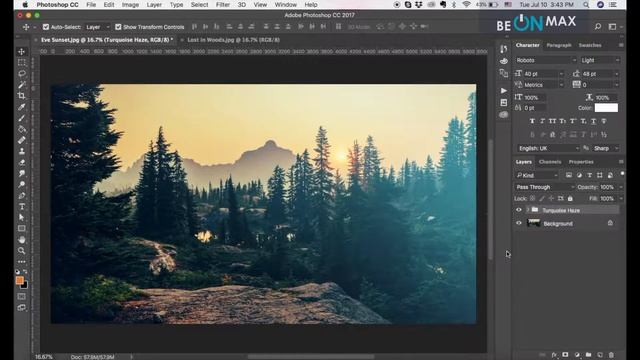
Task: Open the 40 pt font size dropdown
Action: point(544,74)
